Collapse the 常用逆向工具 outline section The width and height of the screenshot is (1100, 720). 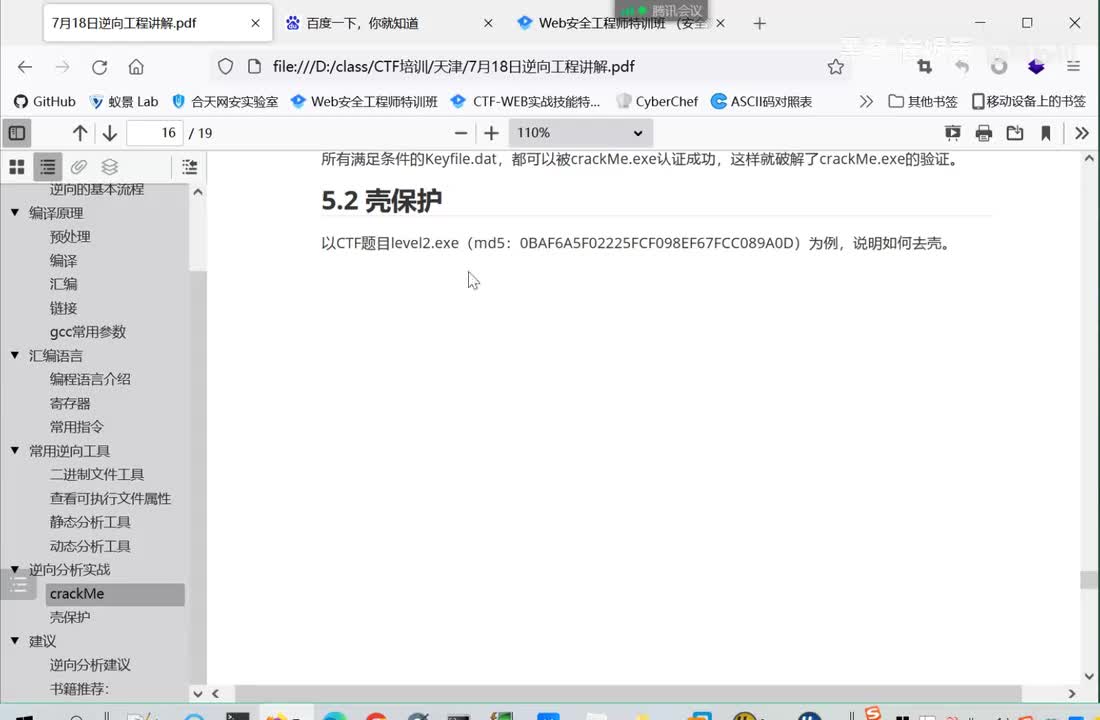coord(15,450)
